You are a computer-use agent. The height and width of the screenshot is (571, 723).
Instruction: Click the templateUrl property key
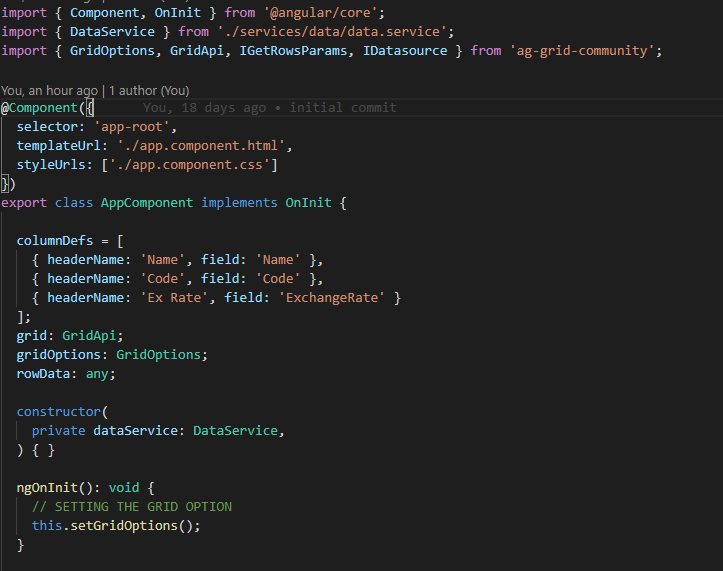[59, 146]
